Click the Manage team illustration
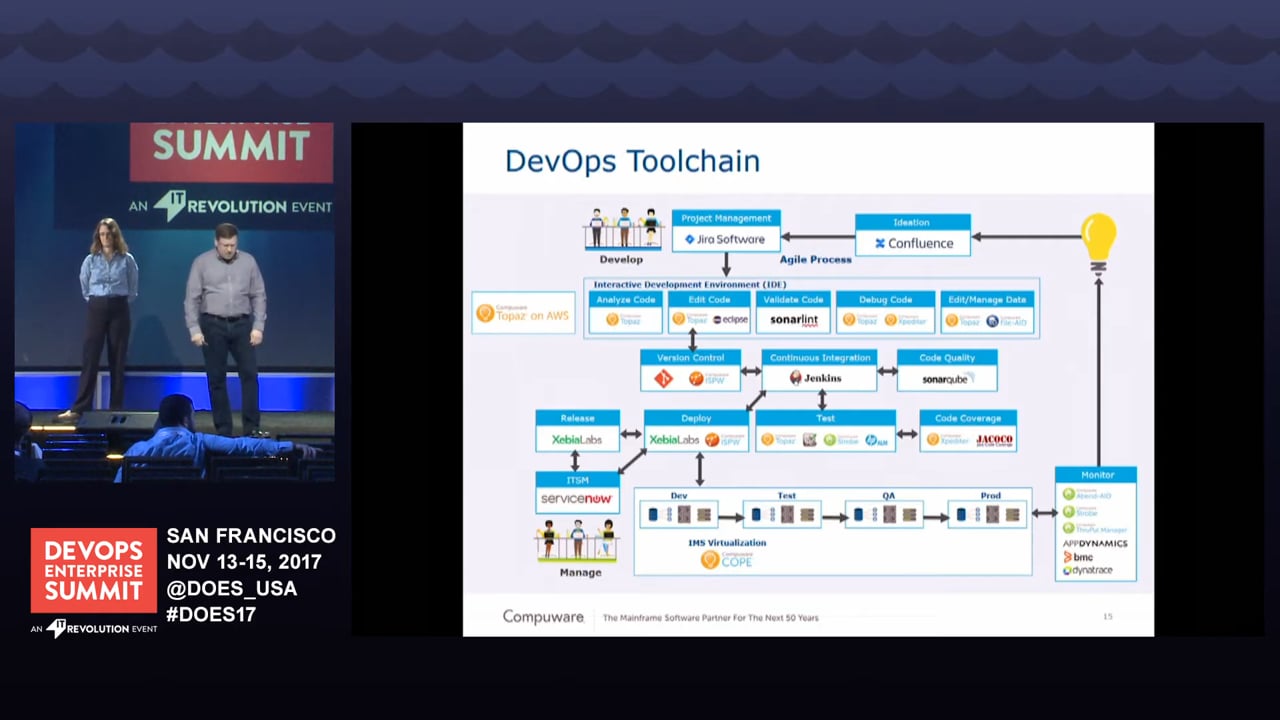This screenshot has height=720, width=1280. click(x=577, y=541)
